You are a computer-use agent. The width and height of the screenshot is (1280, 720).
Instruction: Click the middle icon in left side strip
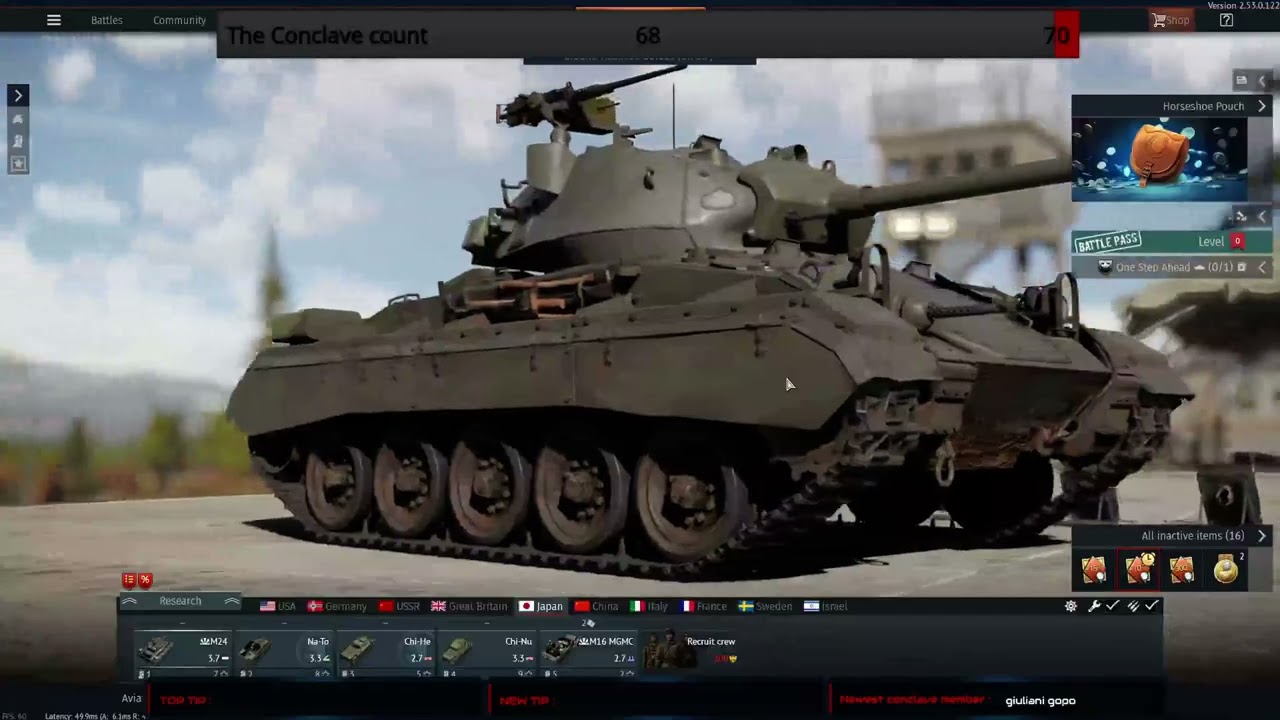(x=18, y=142)
